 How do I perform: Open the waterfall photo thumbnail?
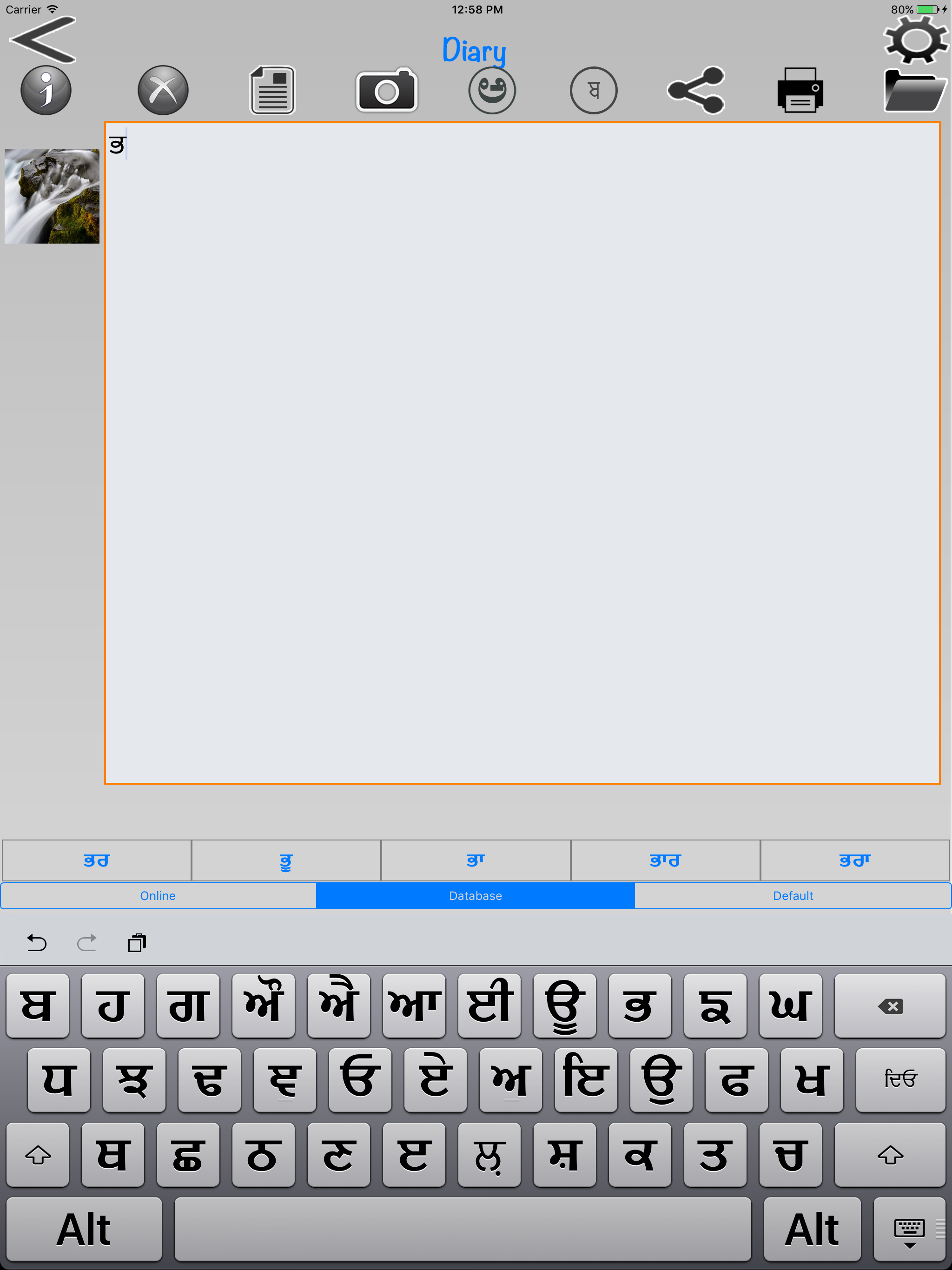click(52, 196)
